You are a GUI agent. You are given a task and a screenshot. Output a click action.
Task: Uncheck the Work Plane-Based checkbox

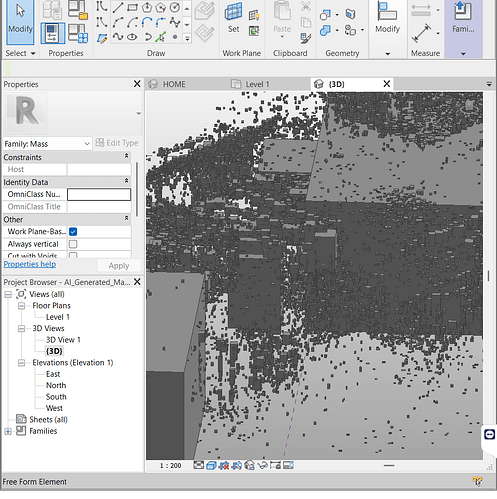pos(73,231)
